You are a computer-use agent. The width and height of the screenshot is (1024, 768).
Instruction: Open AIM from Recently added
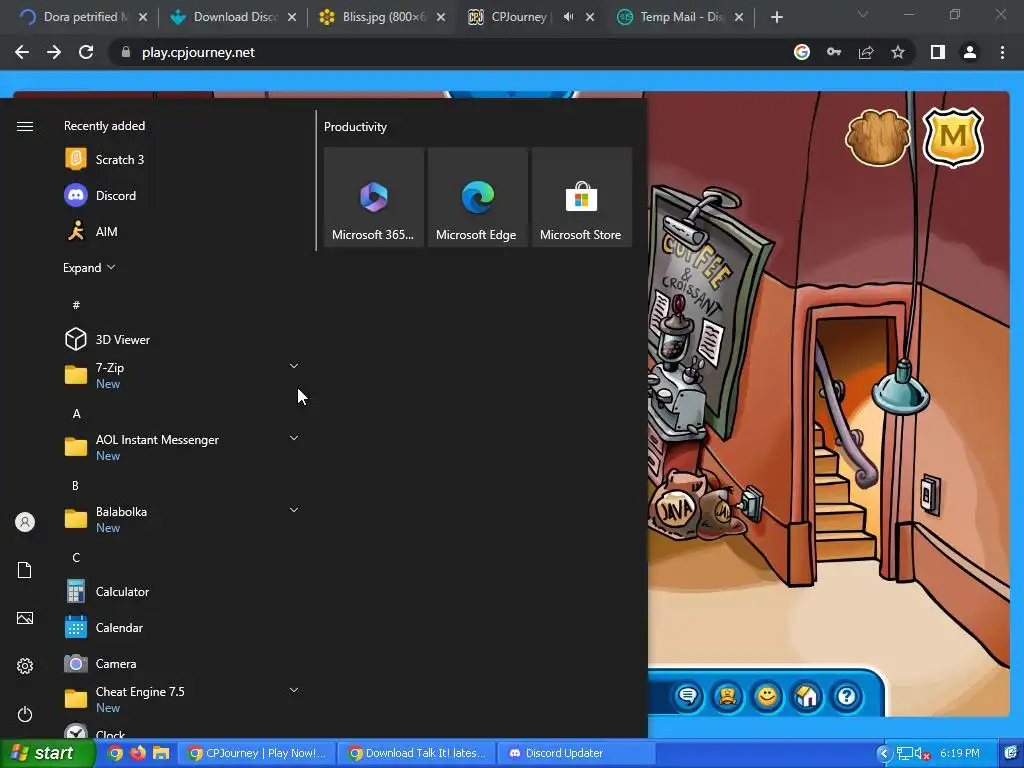pyautogui.click(x=181, y=231)
